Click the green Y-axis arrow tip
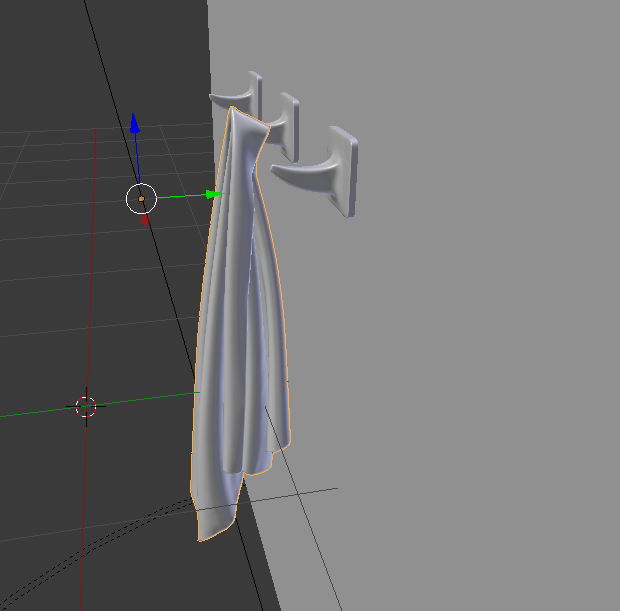The image size is (620, 611). 212,194
